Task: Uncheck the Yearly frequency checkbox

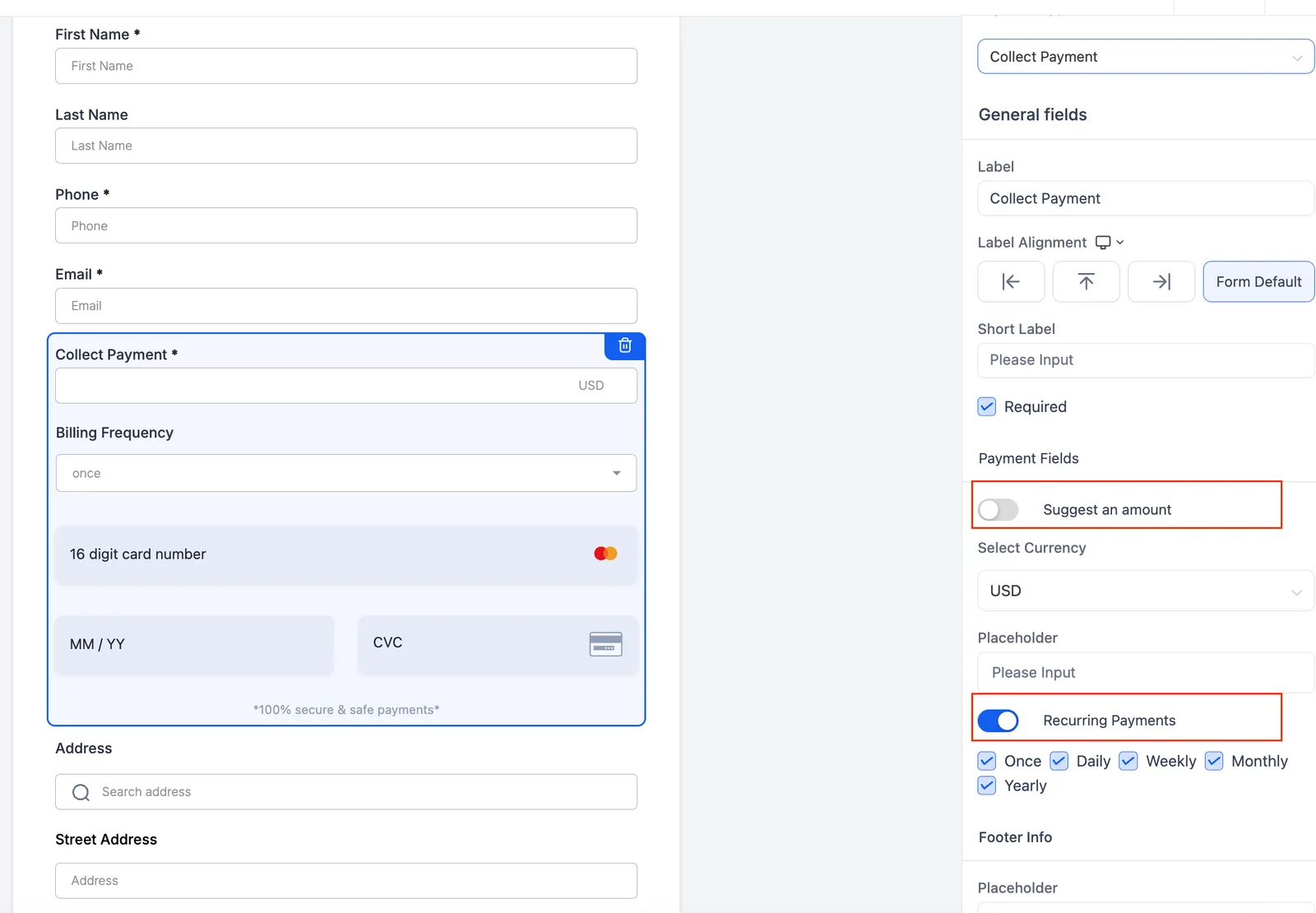Action: (987, 786)
